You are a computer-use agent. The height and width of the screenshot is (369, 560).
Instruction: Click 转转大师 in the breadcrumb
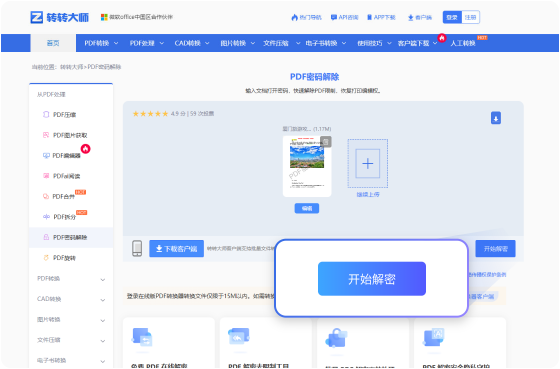coord(71,67)
